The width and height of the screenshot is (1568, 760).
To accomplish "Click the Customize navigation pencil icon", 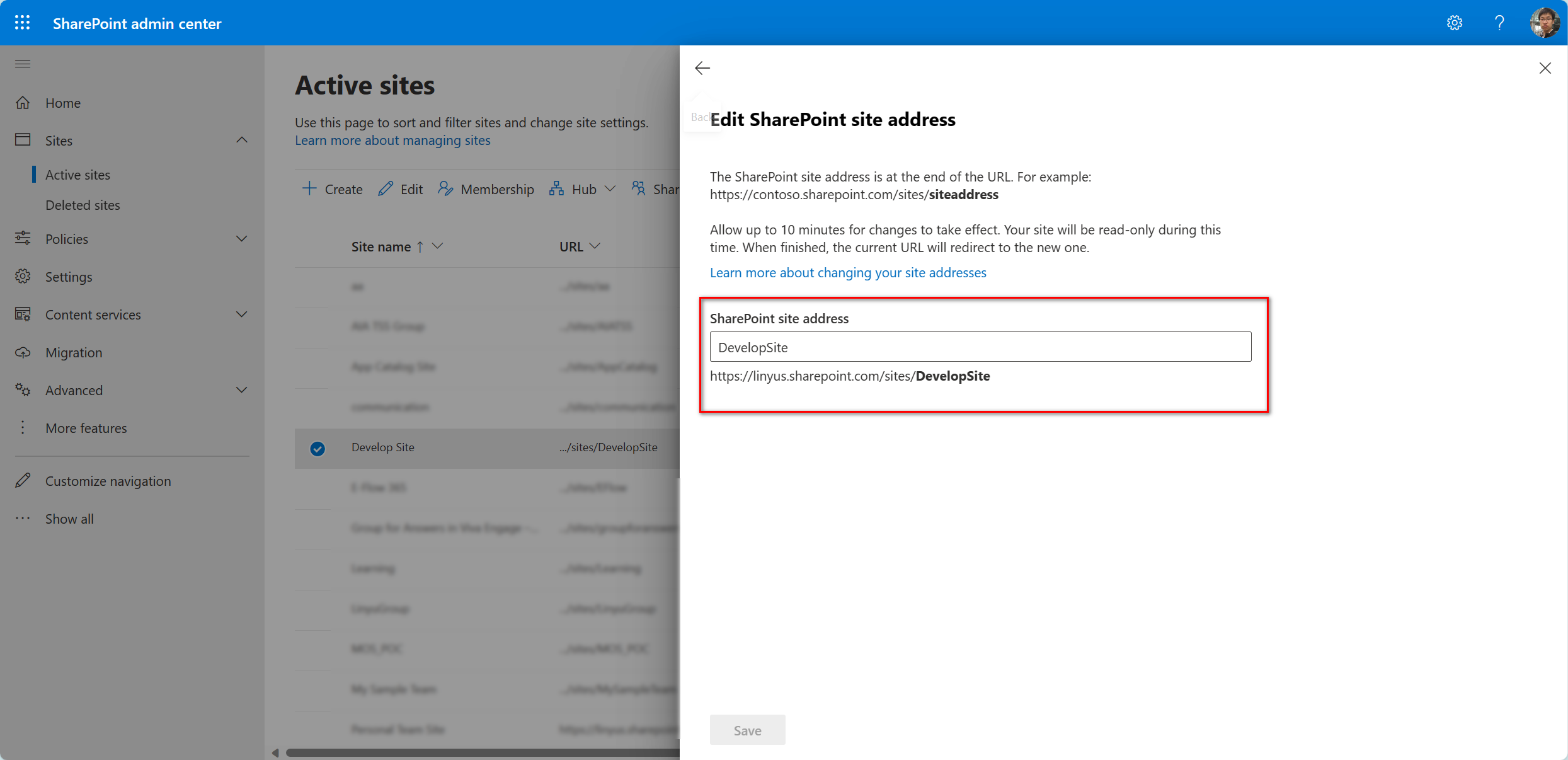I will click(23, 480).
